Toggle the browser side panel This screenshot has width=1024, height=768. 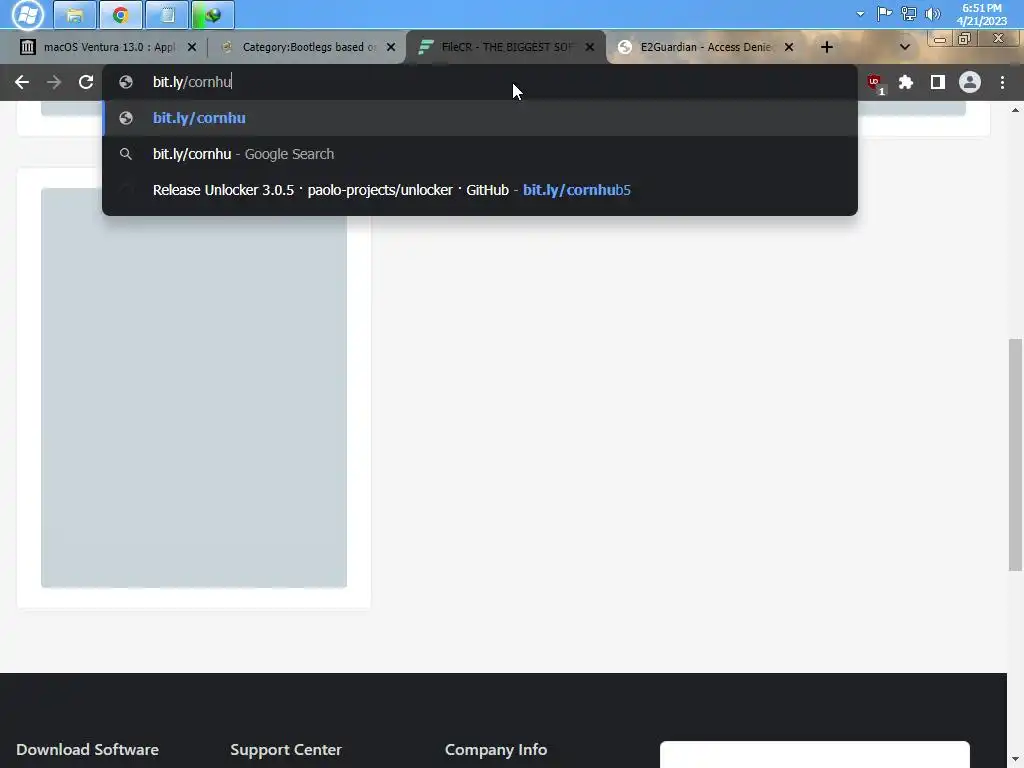(x=938, y=82)
